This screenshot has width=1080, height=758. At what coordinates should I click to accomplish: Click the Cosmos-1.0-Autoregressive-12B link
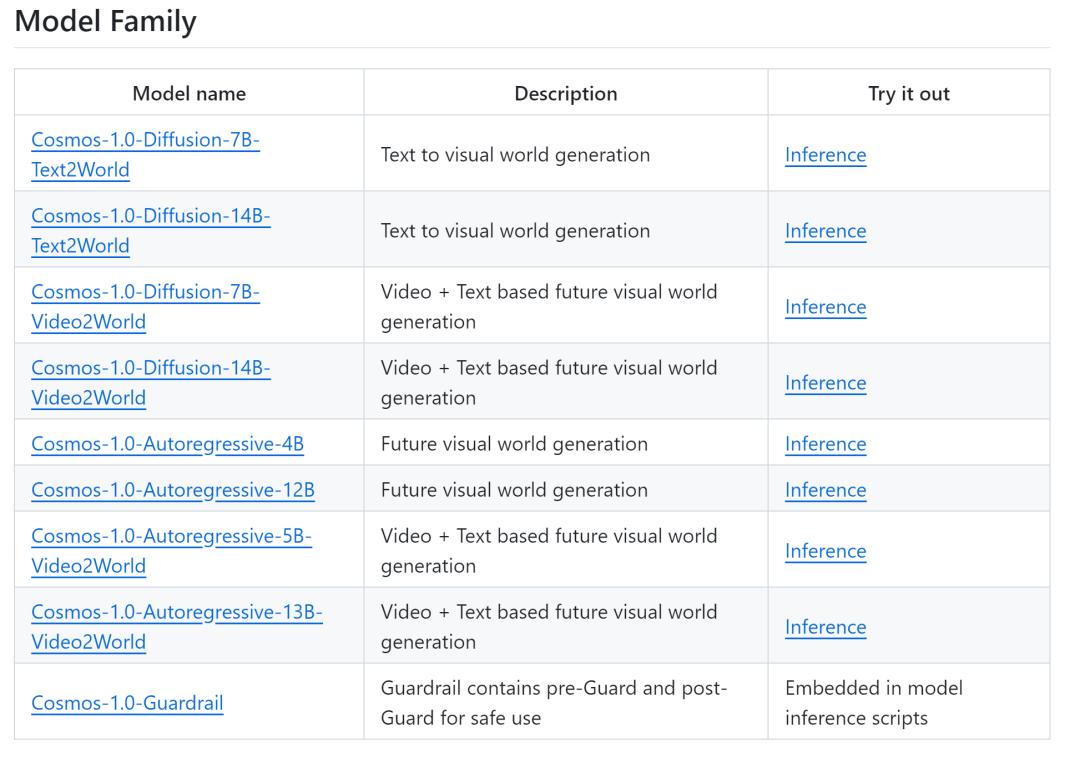click(x=173, y=490)
